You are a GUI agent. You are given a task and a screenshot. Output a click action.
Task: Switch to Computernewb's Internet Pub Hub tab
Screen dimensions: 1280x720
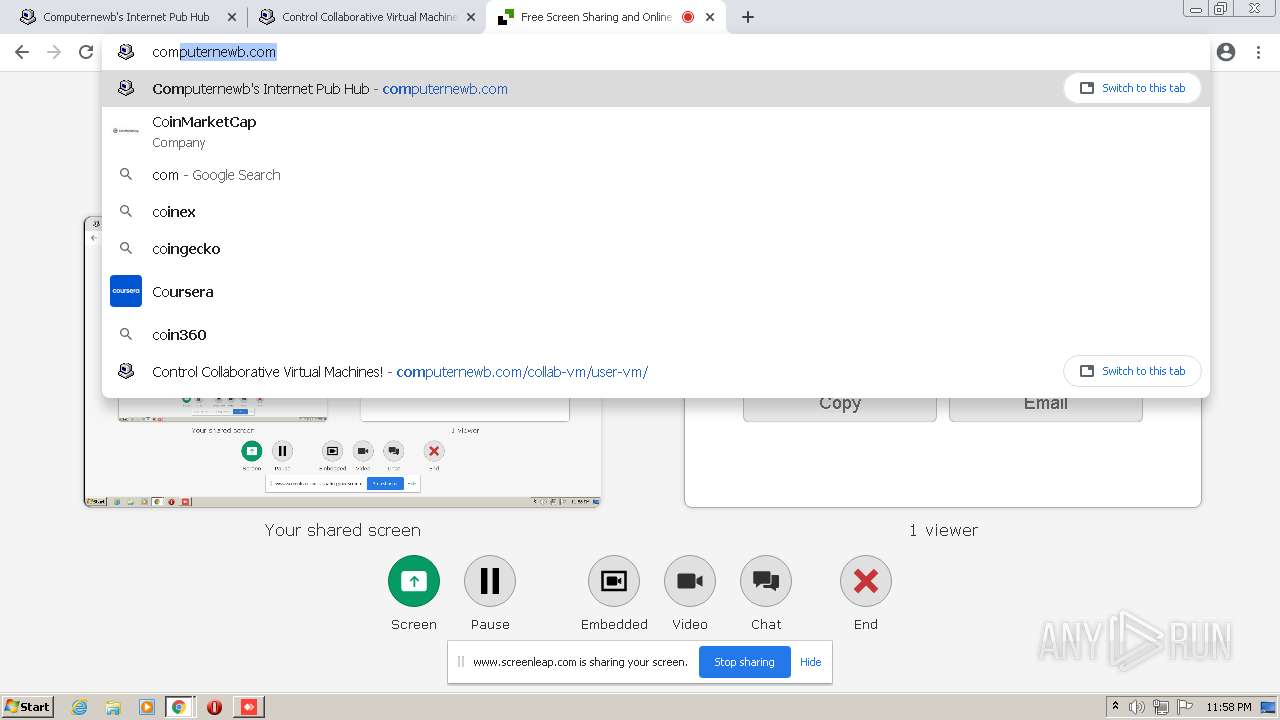tap(126, 17)
